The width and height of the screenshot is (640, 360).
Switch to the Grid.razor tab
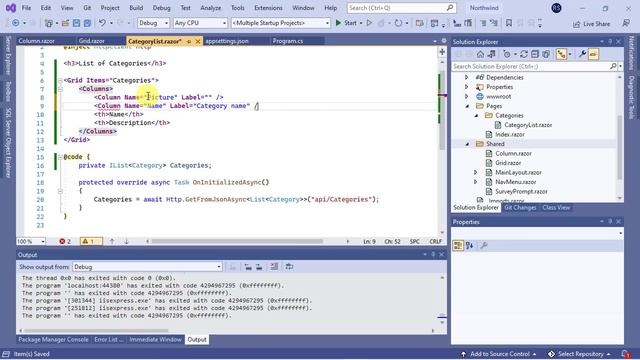coord(91,41)
